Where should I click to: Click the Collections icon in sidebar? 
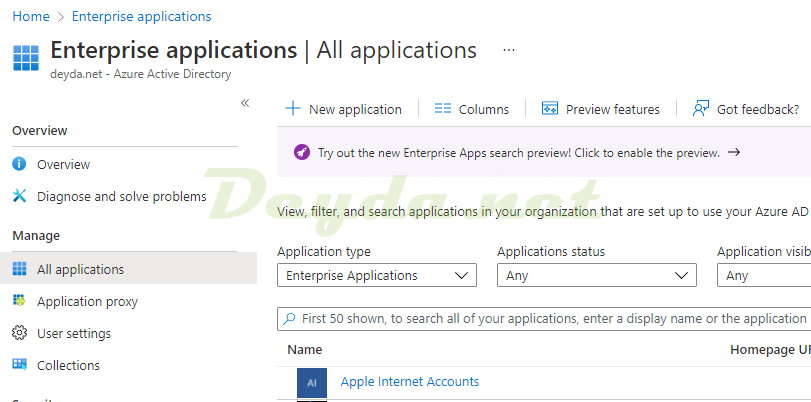[19, 365]
